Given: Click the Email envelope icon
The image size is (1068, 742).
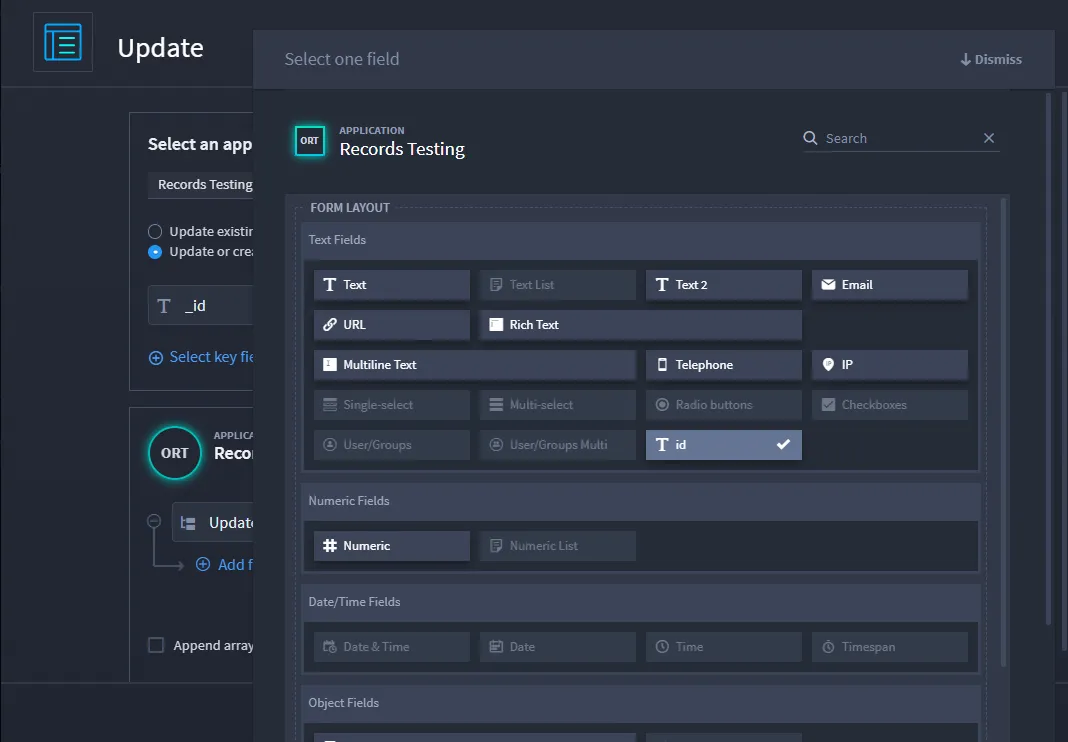Looking at the screenshot, I should coord(828,285).
